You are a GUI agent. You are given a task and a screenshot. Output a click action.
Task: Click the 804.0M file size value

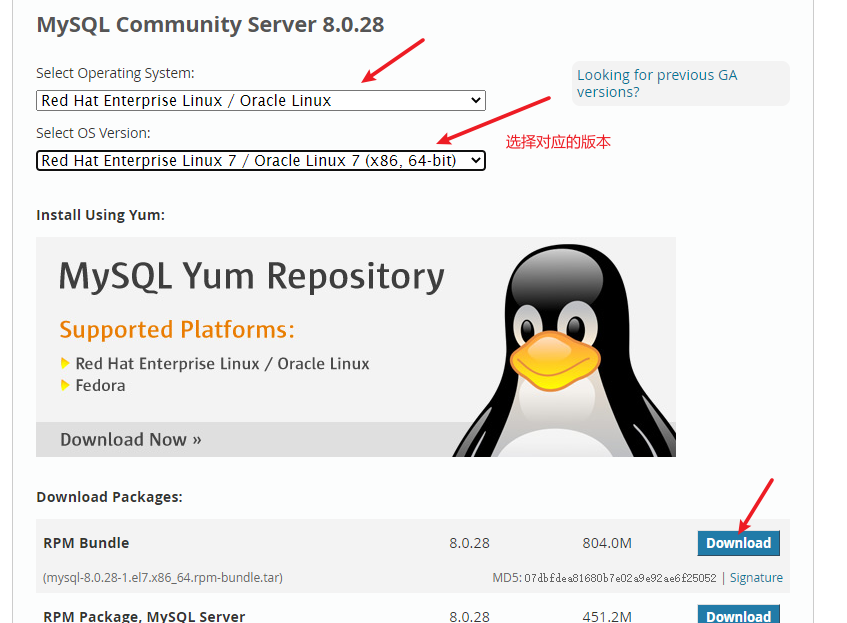point(607,543)
